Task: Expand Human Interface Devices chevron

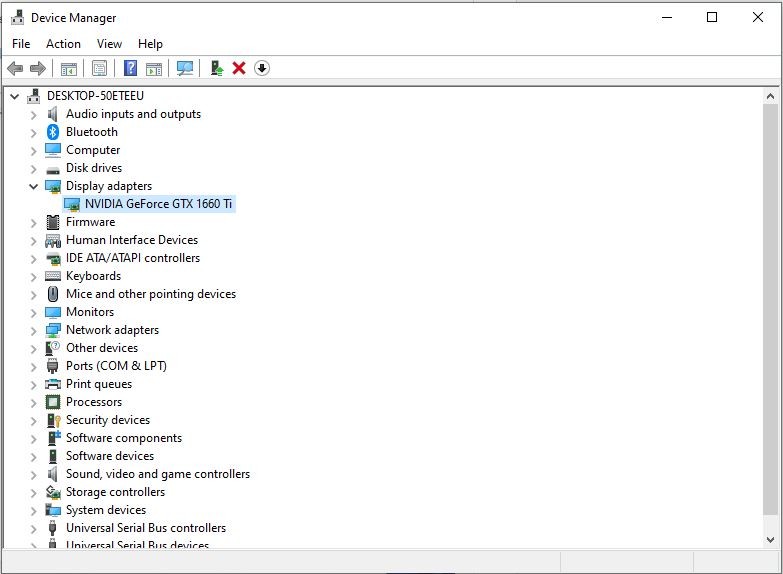Action: coord(33,241)
